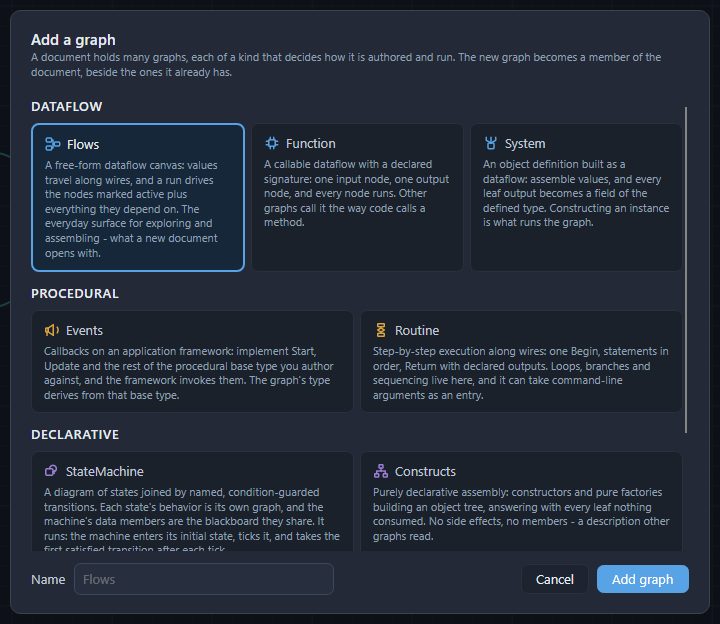
Task: Click the Constructs hierarchy icon
Action: (381, 471)
